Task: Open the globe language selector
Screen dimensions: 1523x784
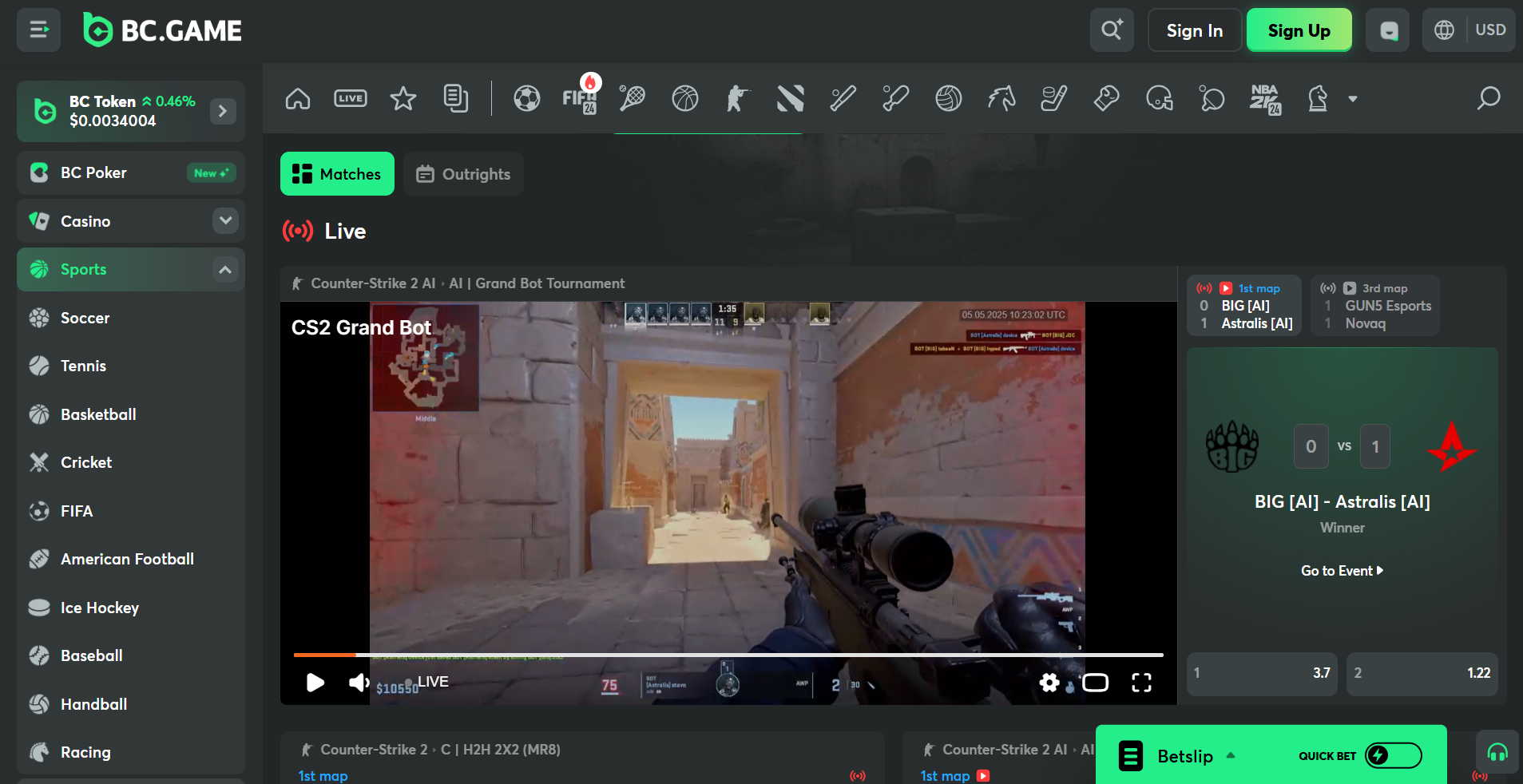Action: (x=1444, y=30)
